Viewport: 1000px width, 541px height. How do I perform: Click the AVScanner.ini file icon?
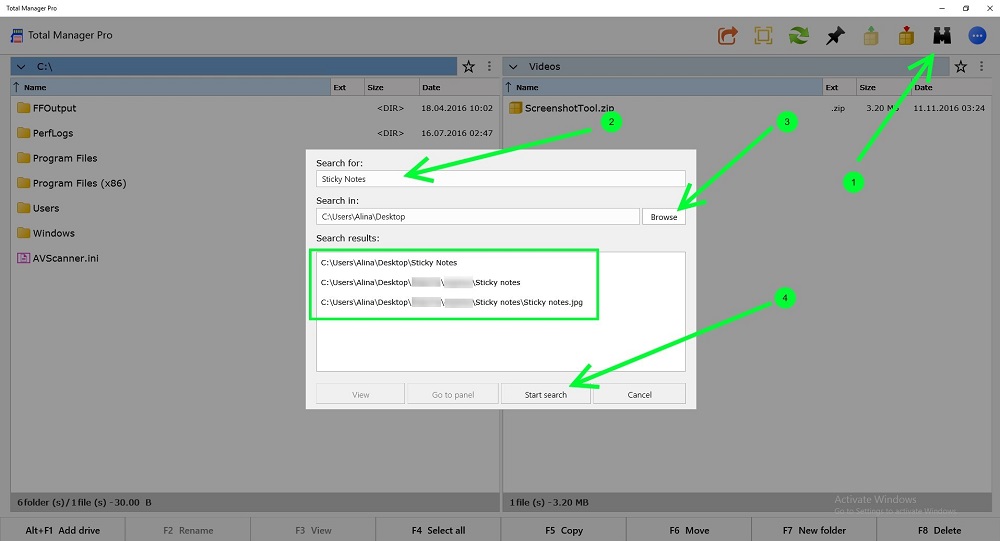[24, 258]
